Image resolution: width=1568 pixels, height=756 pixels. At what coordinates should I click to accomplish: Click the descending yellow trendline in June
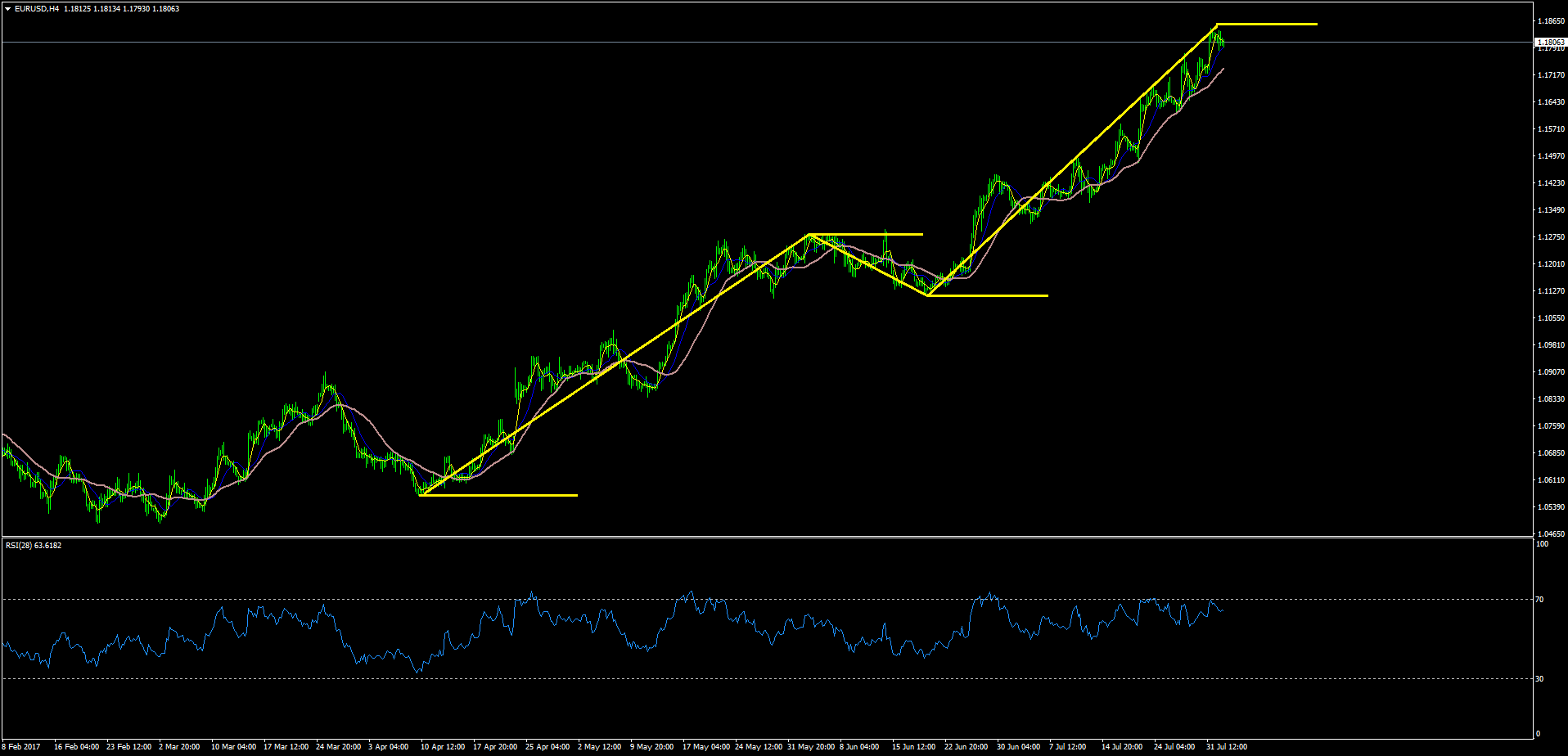[868, 265]
